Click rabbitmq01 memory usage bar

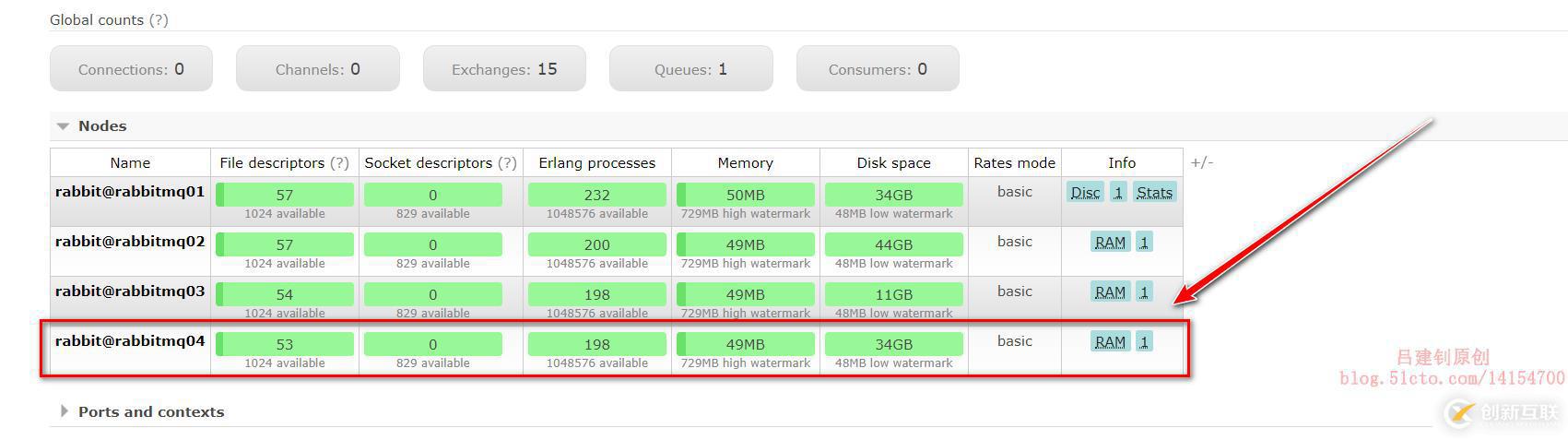745,195
